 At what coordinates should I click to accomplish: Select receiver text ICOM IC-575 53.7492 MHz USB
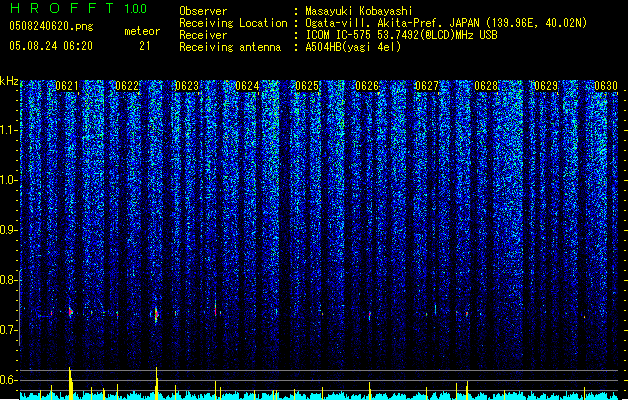tap(401, 35)
